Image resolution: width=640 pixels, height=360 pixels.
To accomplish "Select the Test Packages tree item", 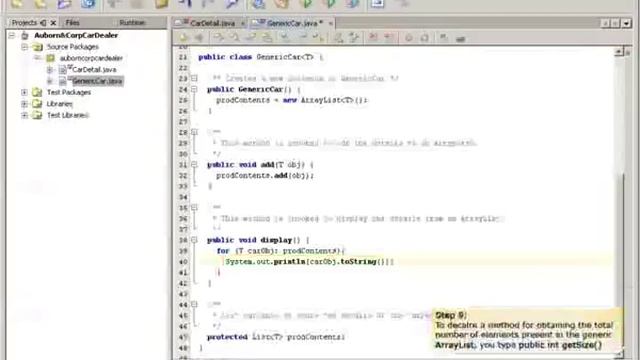I will tap(69, 93).
